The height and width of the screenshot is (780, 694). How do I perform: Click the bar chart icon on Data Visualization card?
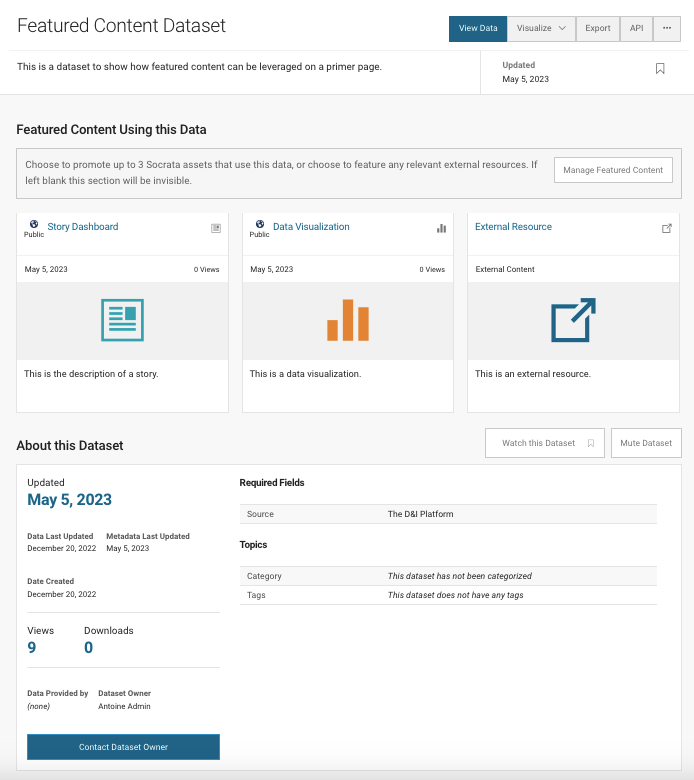(441, 228)
